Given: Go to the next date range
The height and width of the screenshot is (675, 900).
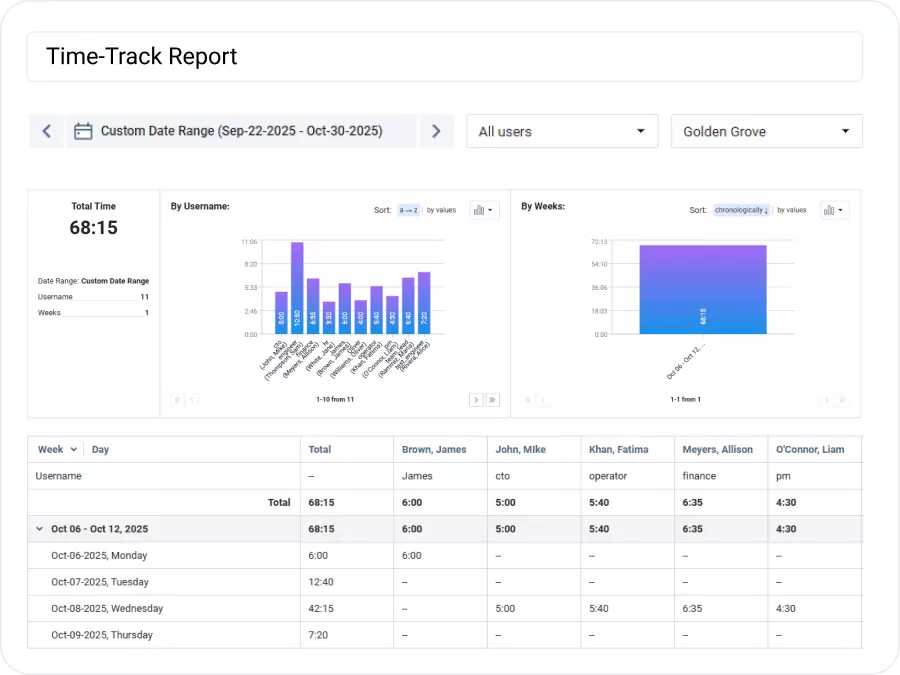Looking at the screenshot, I should tap(436, 131).
